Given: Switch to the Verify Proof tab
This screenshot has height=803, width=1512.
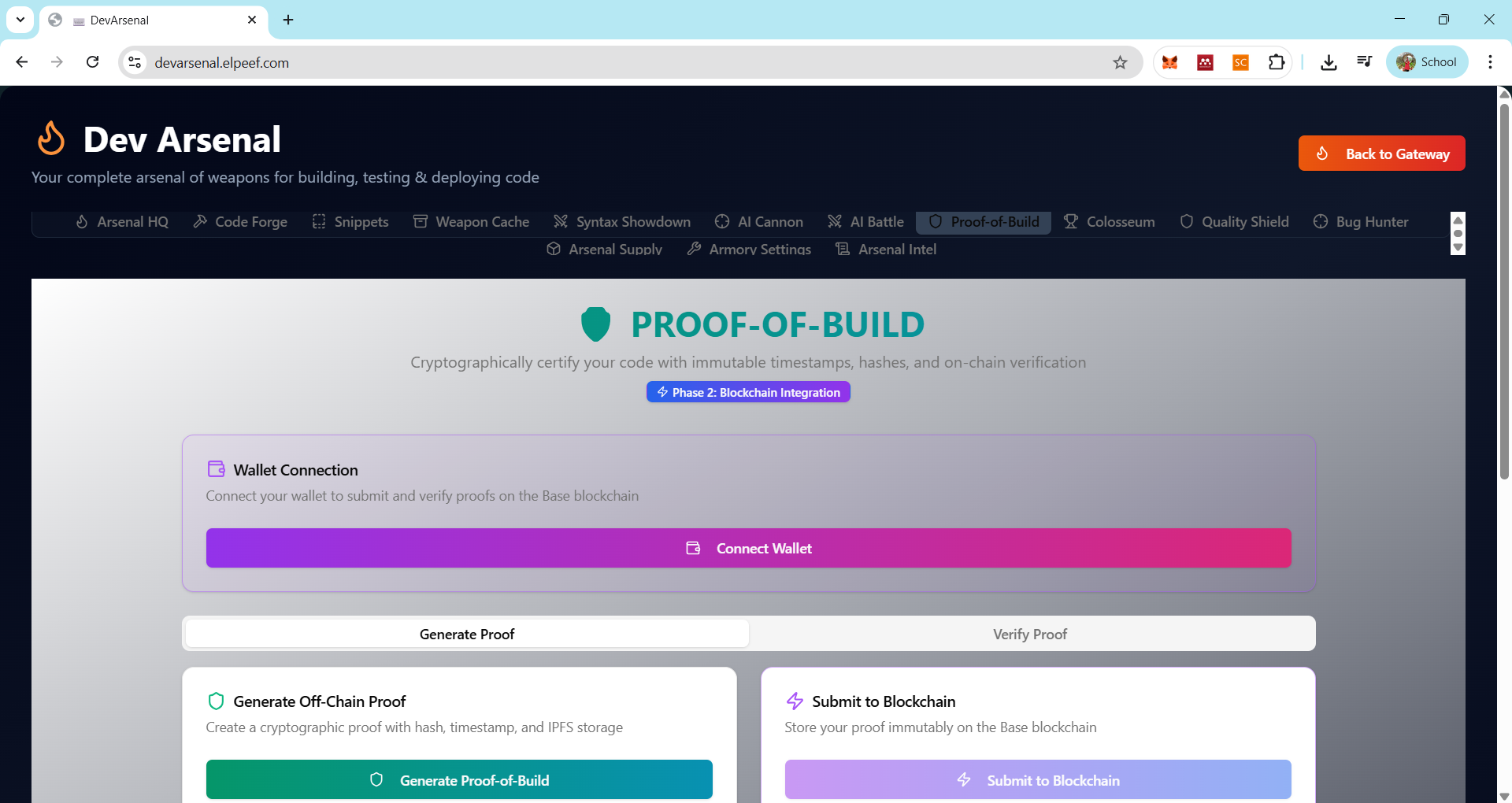Looking at the screenshot, I should [x=1029, y=634].
